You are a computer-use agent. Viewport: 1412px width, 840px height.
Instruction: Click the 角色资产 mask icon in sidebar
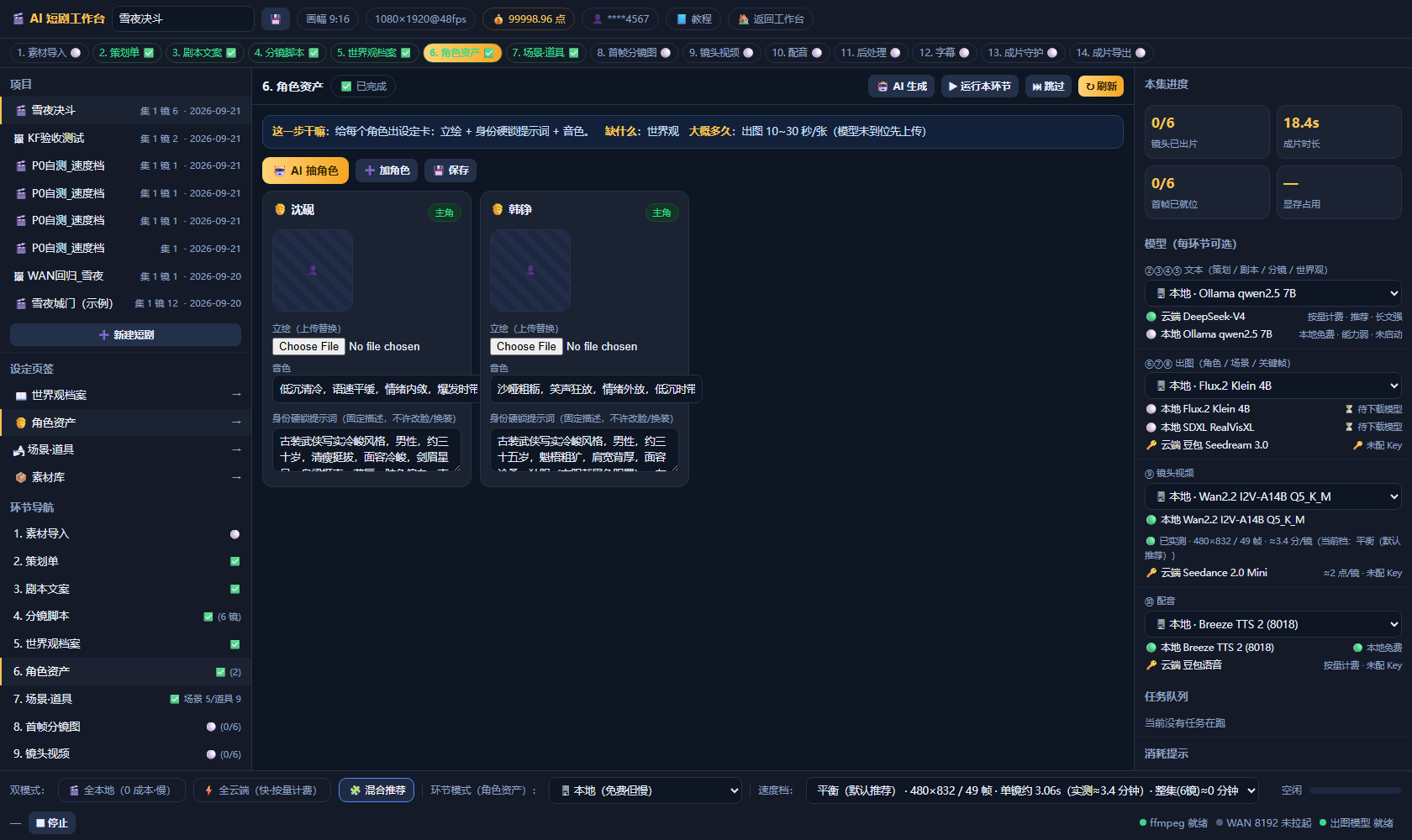click(x=21, y=423)
